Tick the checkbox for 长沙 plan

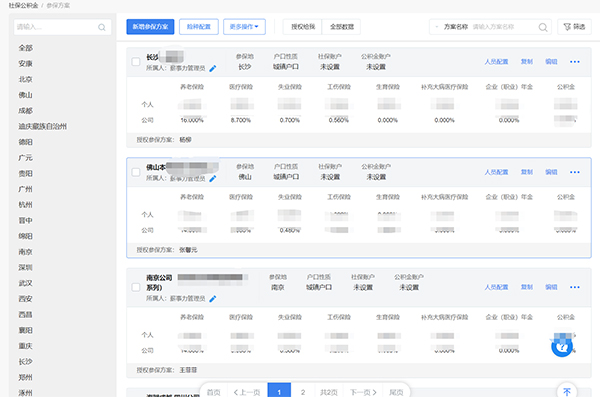coord(136,62)
